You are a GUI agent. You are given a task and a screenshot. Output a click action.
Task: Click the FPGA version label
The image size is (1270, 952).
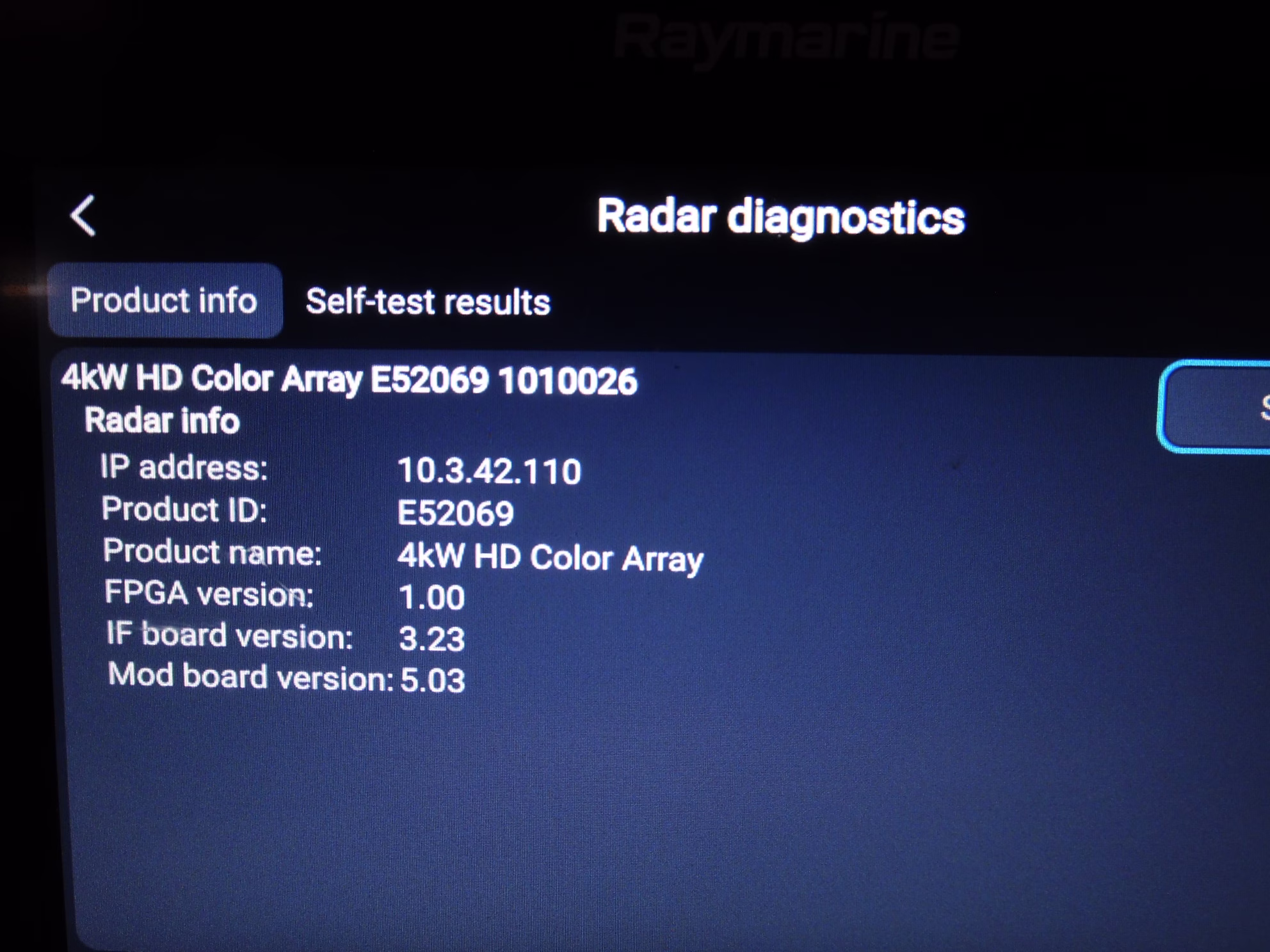[x=209, y=594]
